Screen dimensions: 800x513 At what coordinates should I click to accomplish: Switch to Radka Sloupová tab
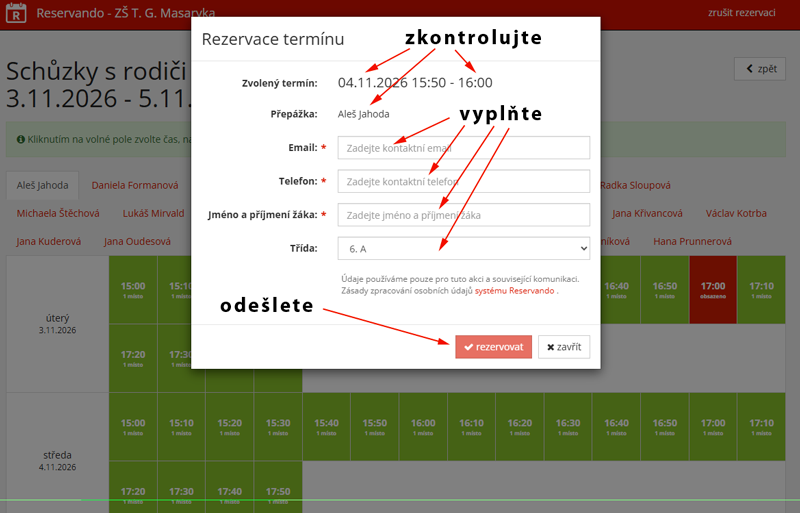tap(635, 185)
